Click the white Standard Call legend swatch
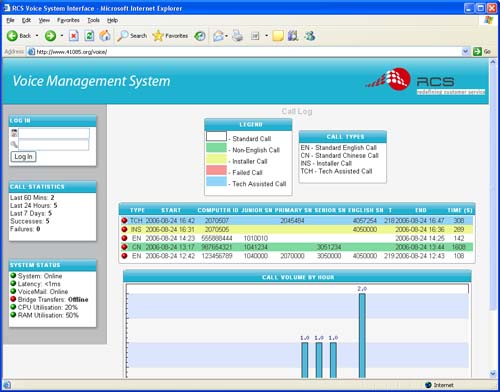The image size is (500, 392). tap(216, 136)
